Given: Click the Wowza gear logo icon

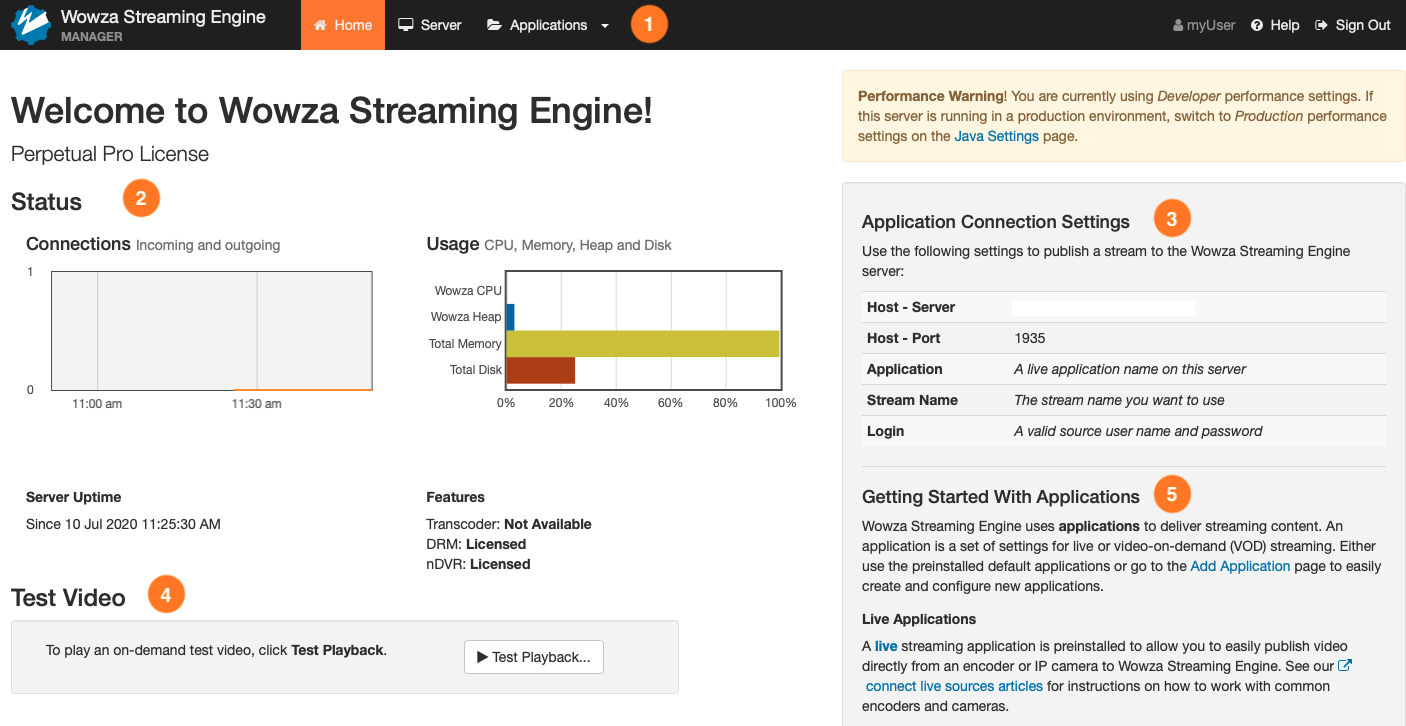Looking at the screenshot, I should click(30, 25).
